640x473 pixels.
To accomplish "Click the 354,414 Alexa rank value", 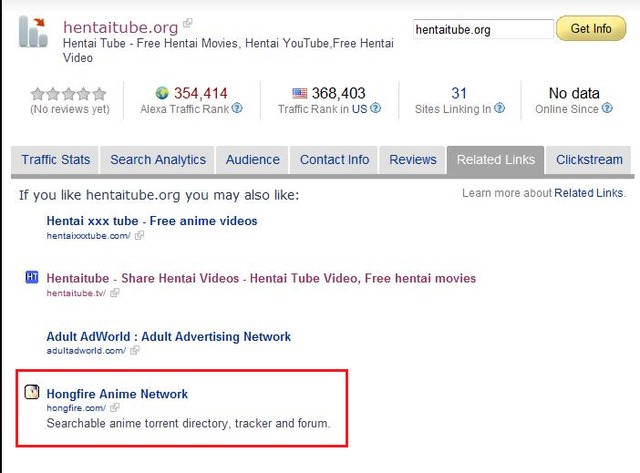I will pos(200,93).
